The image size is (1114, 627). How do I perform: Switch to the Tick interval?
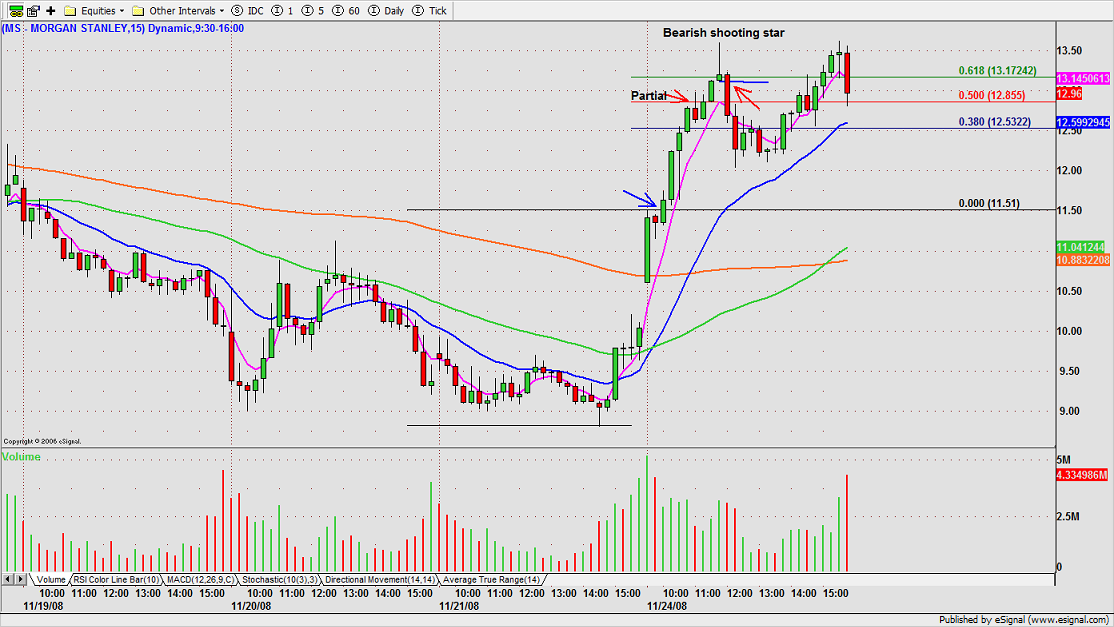(x=430, y=11)
